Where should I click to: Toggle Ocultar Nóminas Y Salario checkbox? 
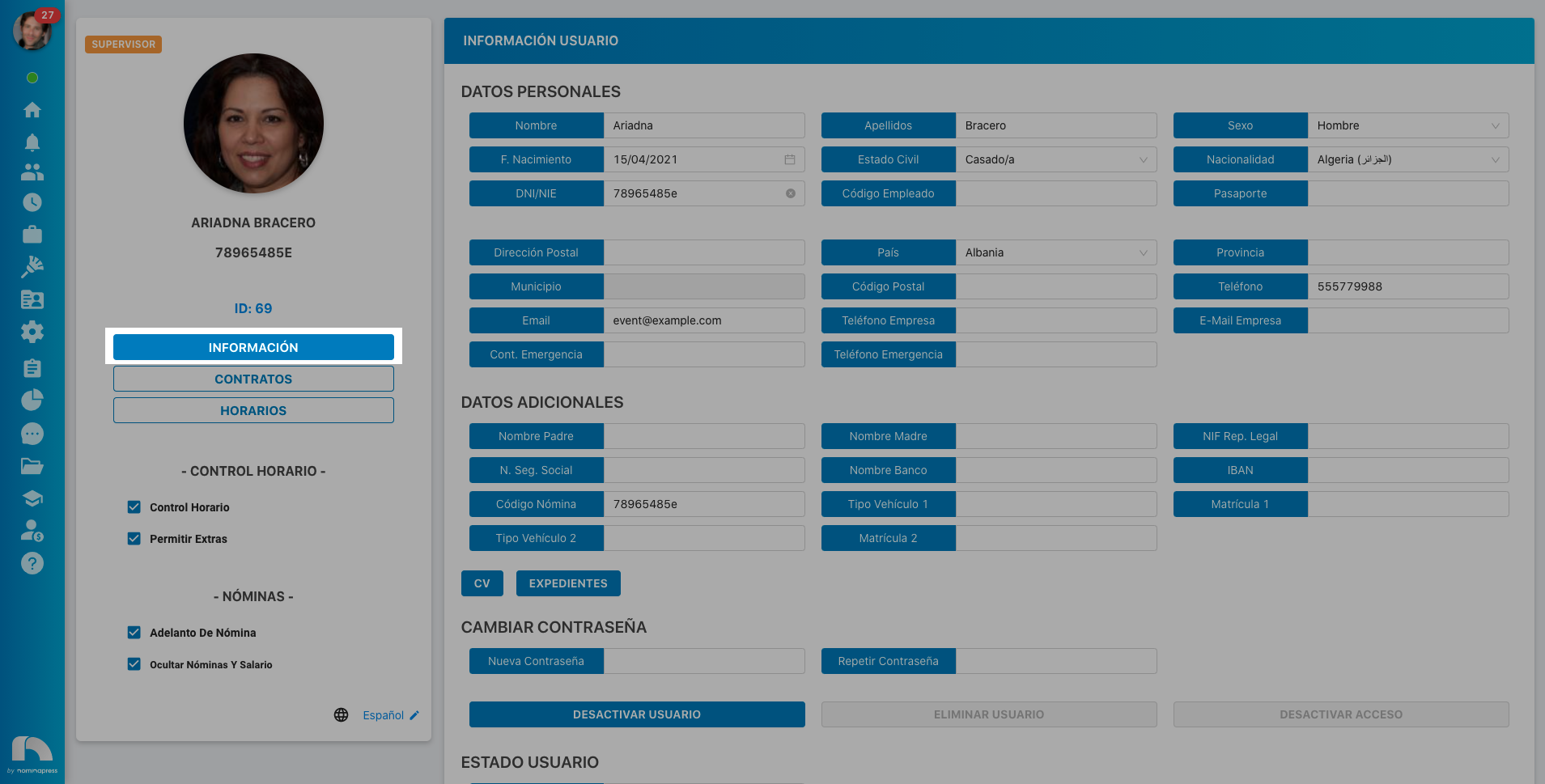[134, 664]
